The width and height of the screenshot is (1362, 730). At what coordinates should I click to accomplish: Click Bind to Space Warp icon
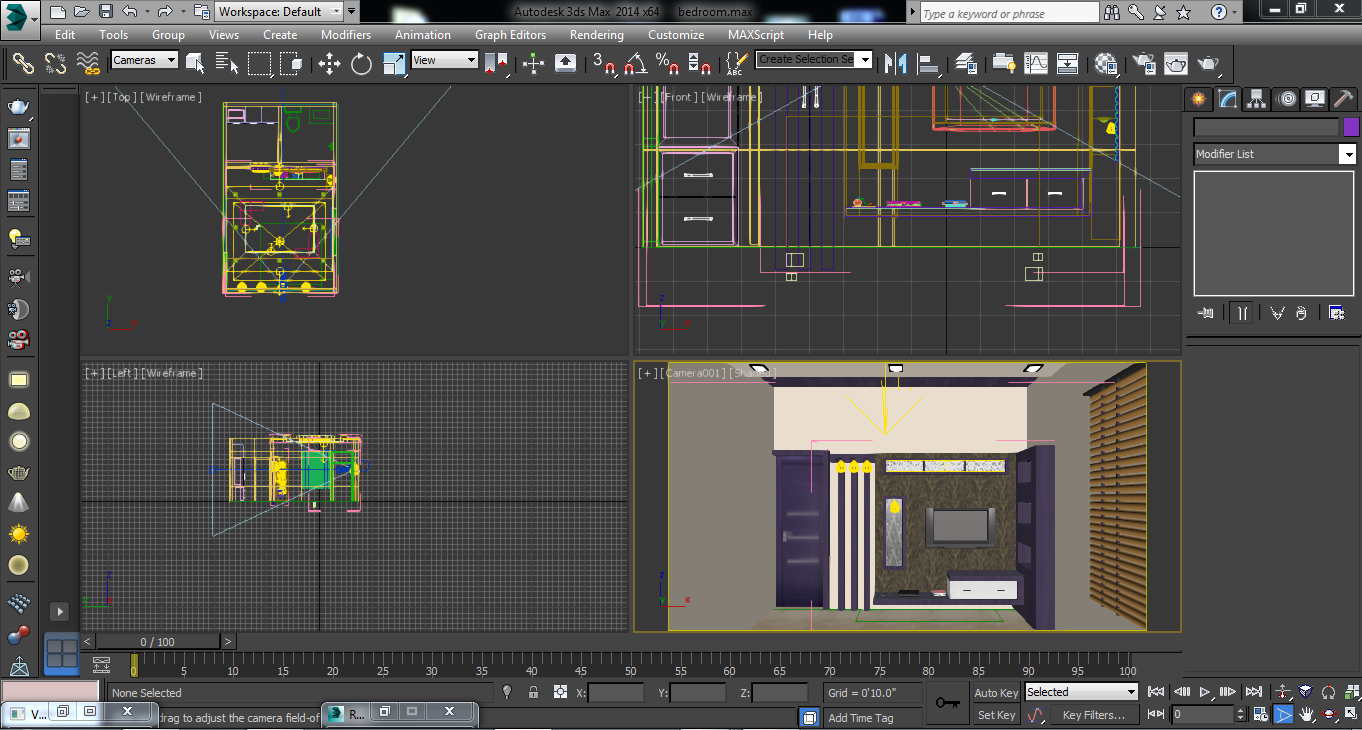coord(88,64)
